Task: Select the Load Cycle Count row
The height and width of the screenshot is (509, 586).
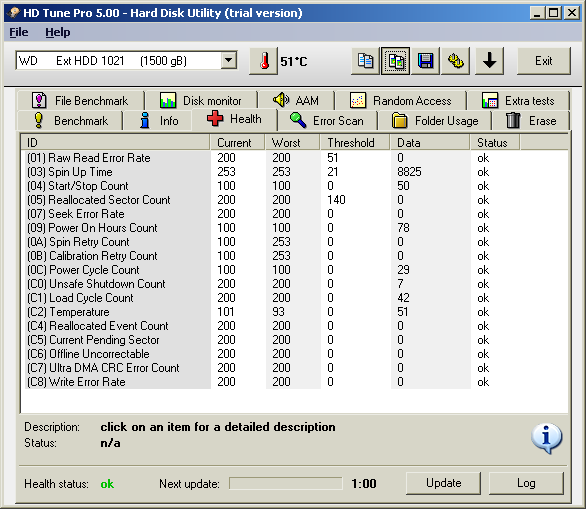Action: (295, 298)
